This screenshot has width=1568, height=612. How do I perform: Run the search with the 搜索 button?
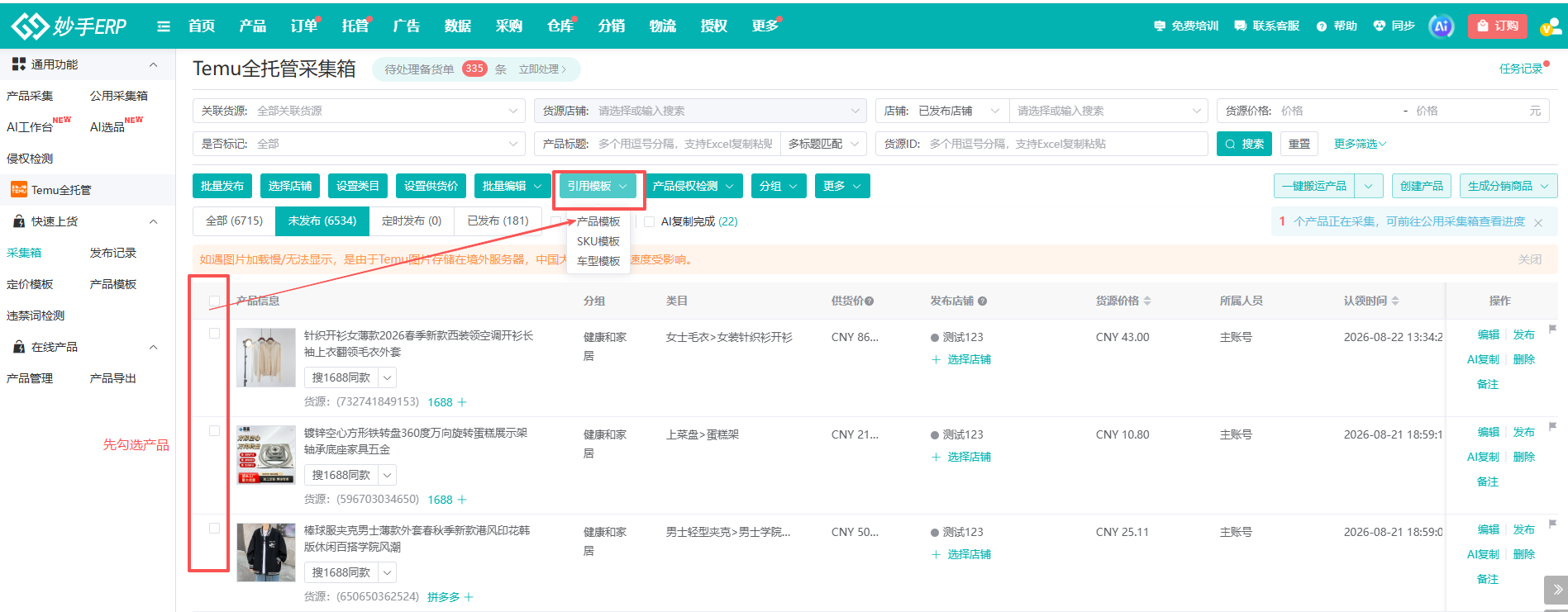(1245, 144)
